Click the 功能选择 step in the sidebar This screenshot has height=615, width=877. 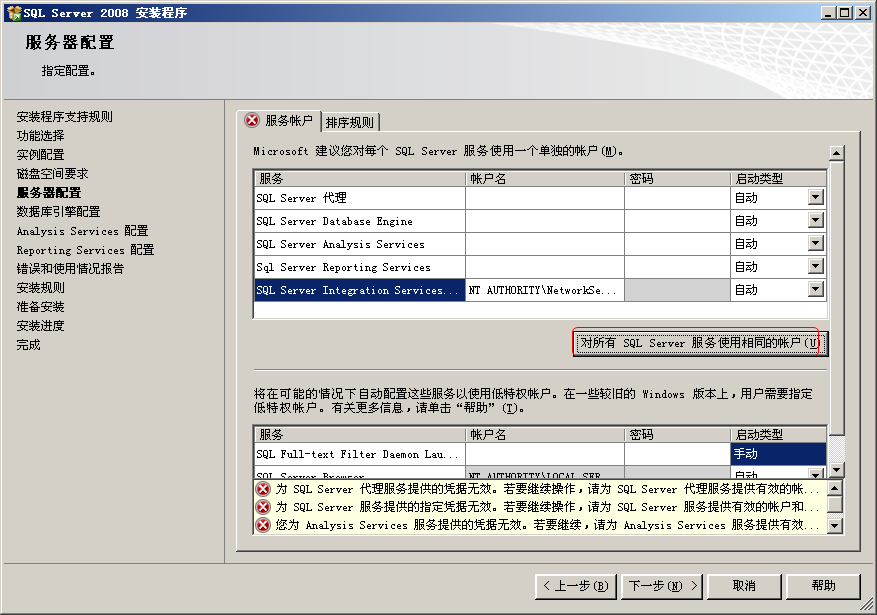point(40,135)
